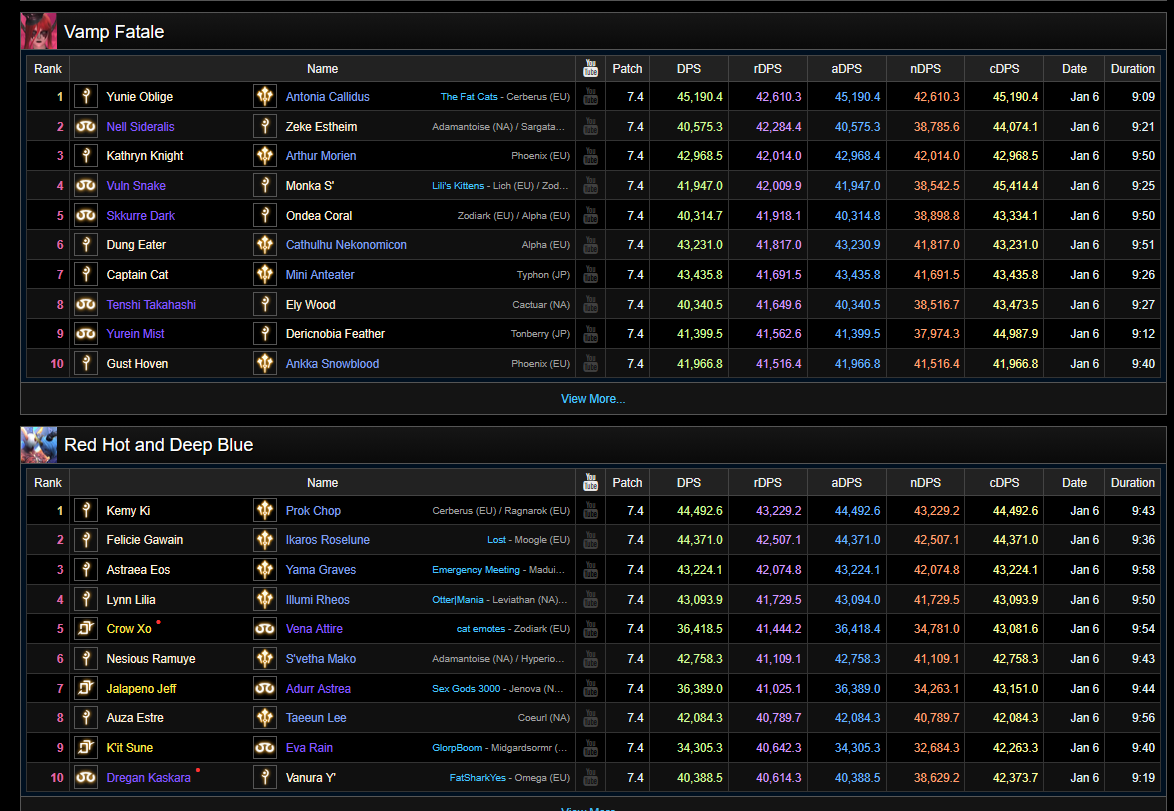The width and height of the screenshot is (1174, 811).
Task: Click job icon beside Zeke Estheim
Action: (265, 127)
